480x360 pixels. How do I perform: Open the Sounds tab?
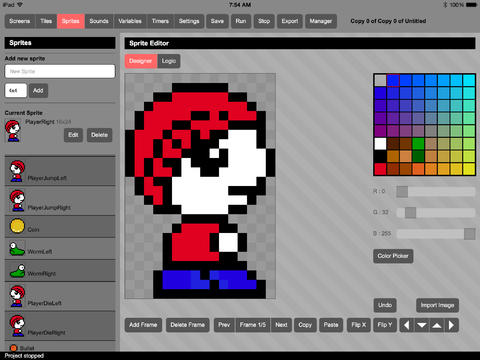click(99, 21)
